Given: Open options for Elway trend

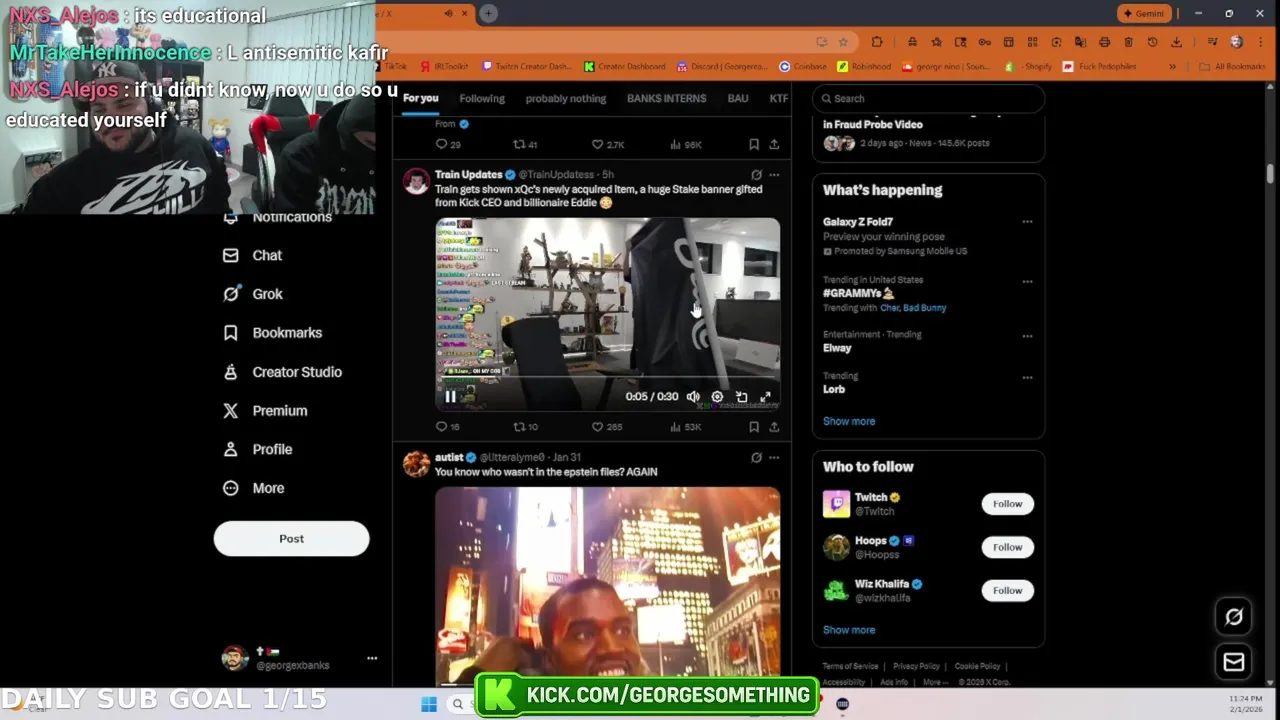Looking at the screenshot, I should [1027, 336].
